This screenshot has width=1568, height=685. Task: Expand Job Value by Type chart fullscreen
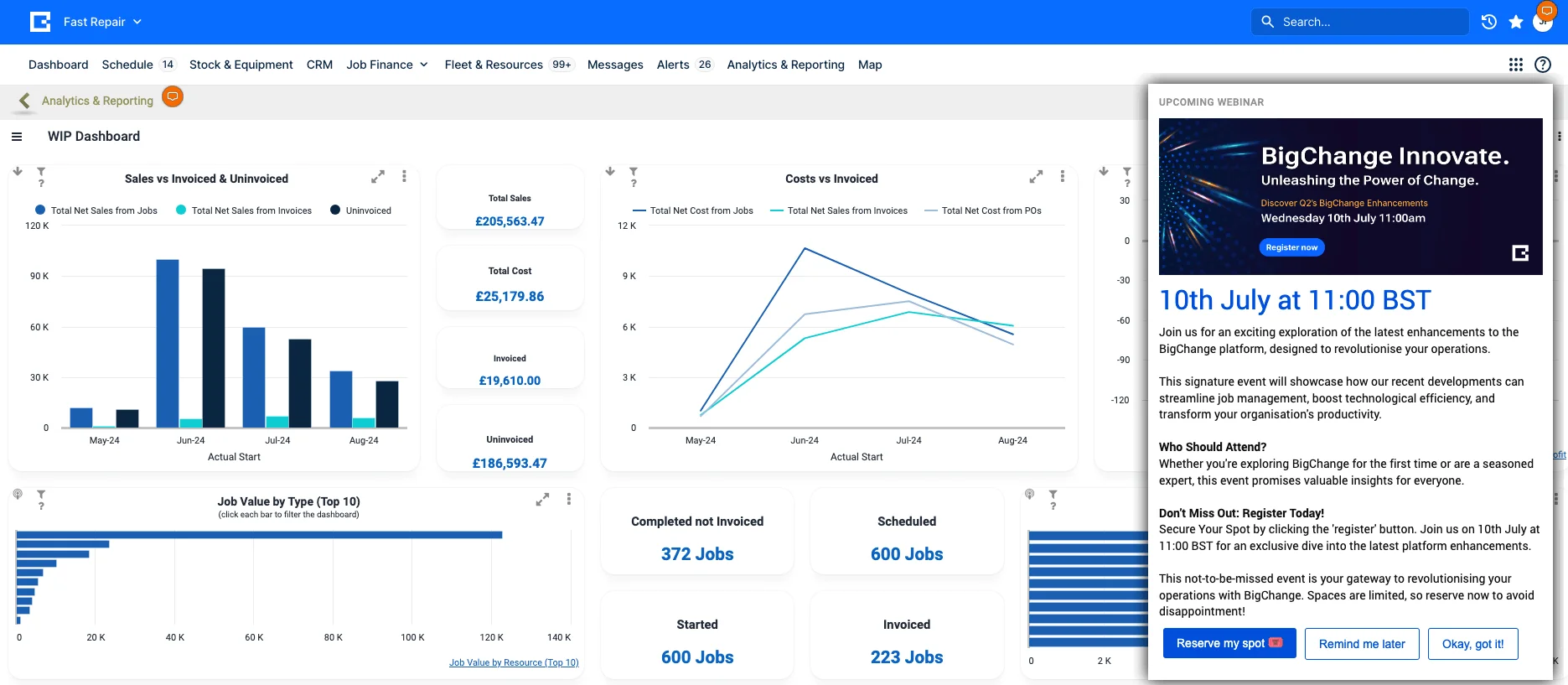pyautogui.click(x=543, y=500)
